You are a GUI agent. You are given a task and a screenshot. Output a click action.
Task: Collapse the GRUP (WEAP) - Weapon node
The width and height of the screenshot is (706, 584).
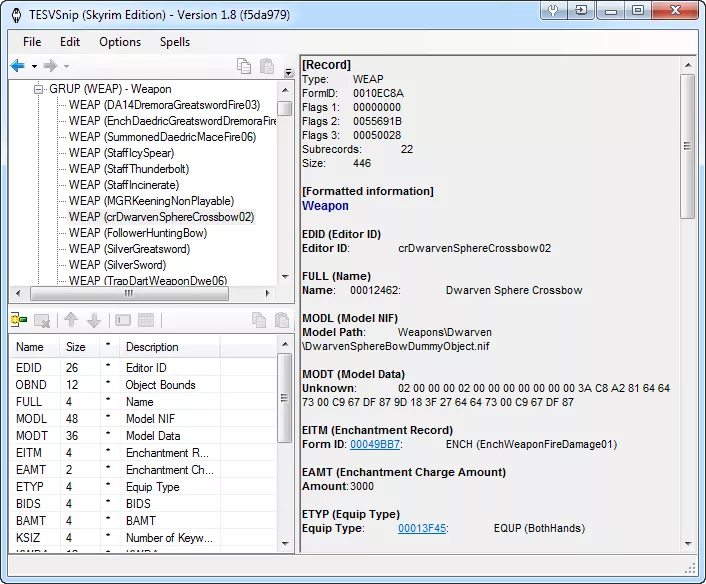[39, 89]
